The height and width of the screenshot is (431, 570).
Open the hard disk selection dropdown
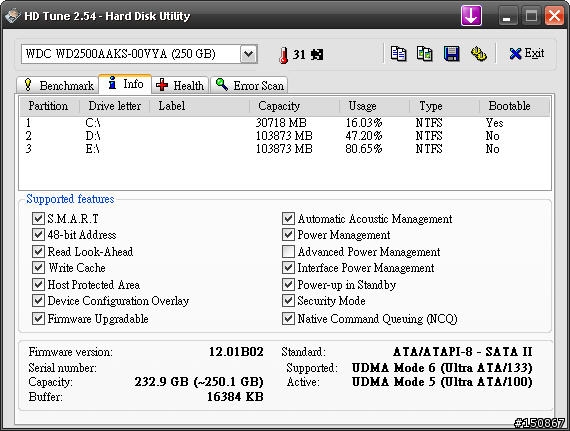click(249, 54)
